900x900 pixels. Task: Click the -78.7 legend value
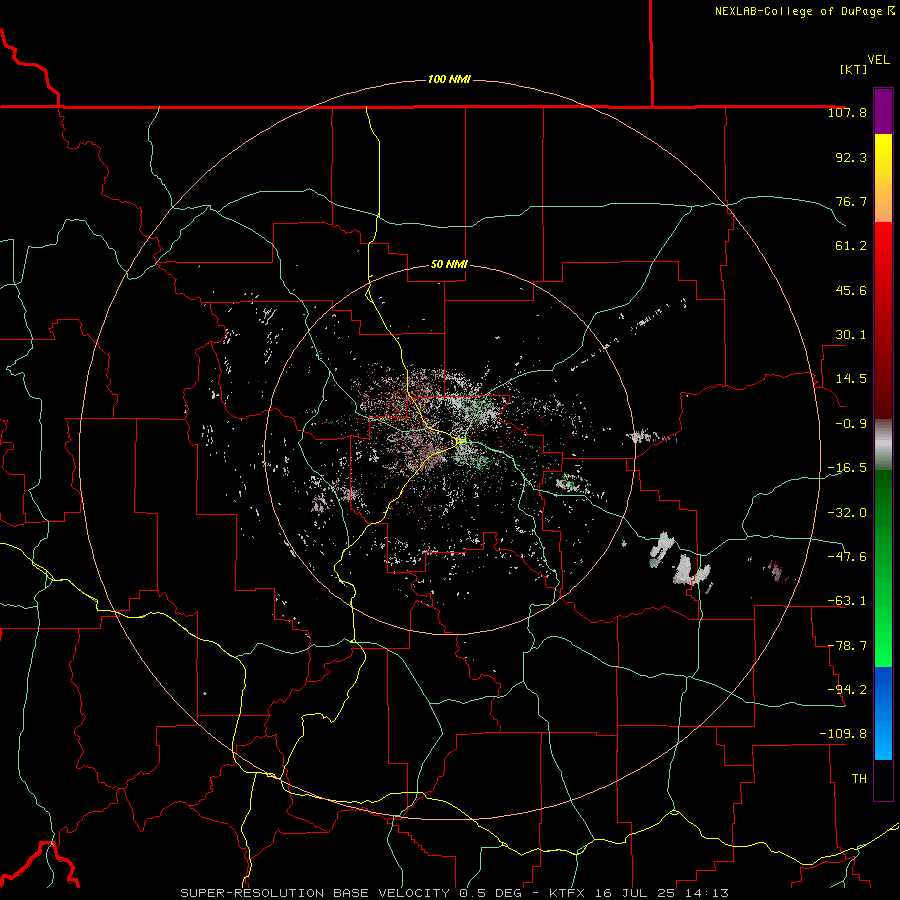click(847, 646)
